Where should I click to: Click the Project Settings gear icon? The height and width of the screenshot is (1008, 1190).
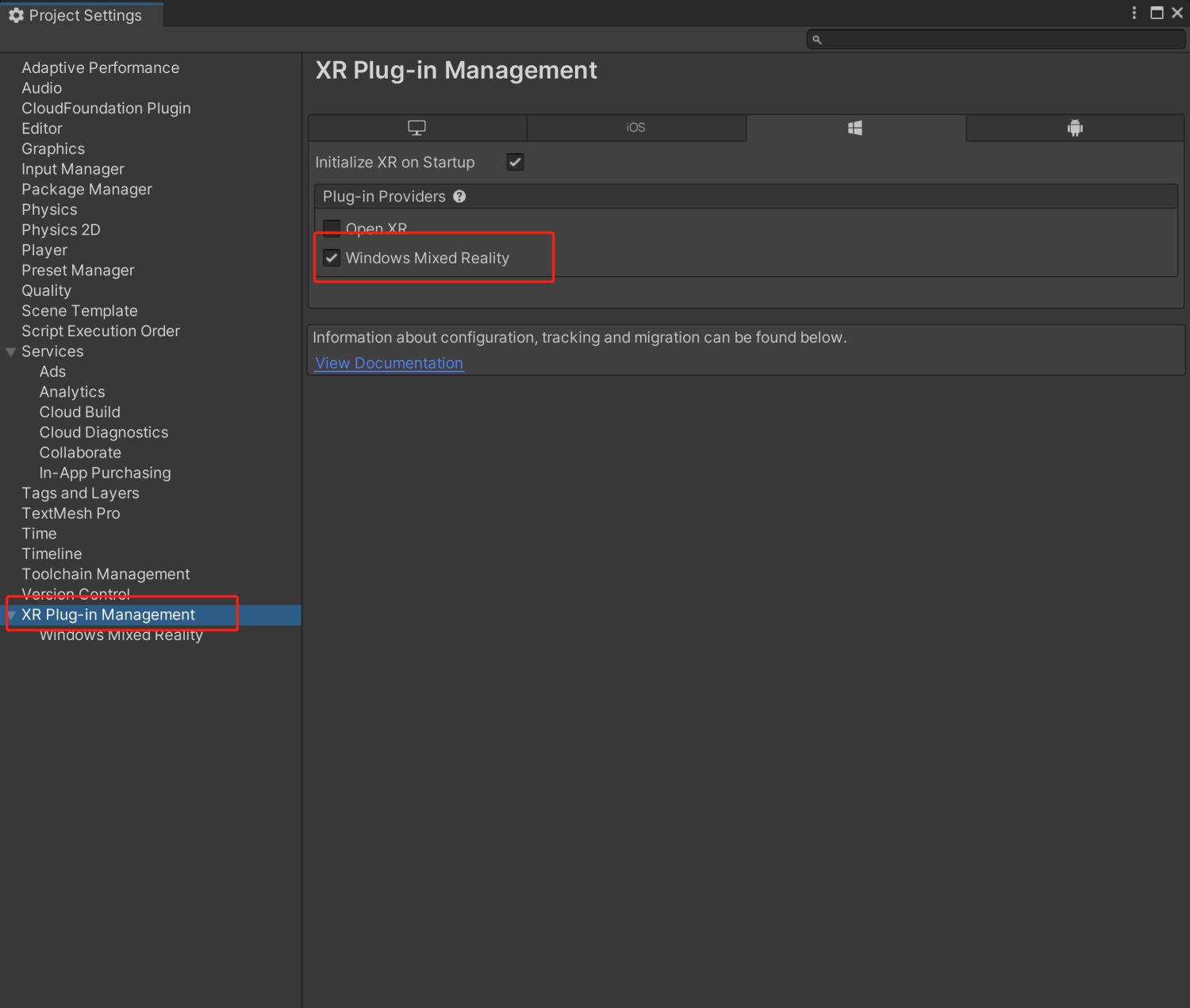[x=16, y=15]
